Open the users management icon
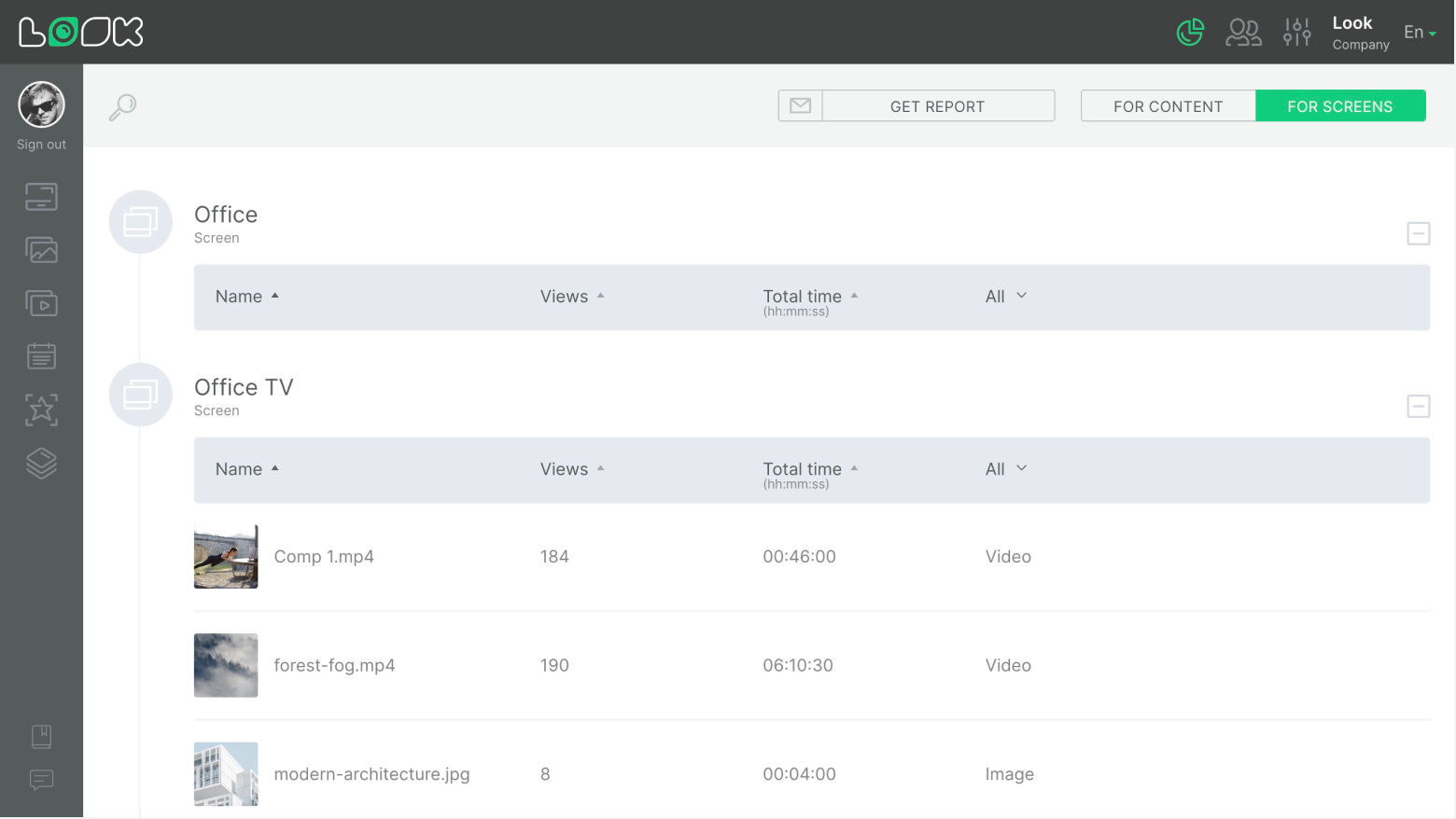1456x819 pixels. (x=1243, y=33)
